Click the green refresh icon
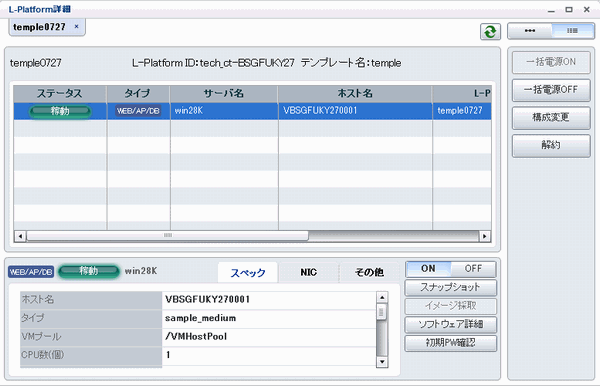The image size is (600, 386). pos(490,31)
